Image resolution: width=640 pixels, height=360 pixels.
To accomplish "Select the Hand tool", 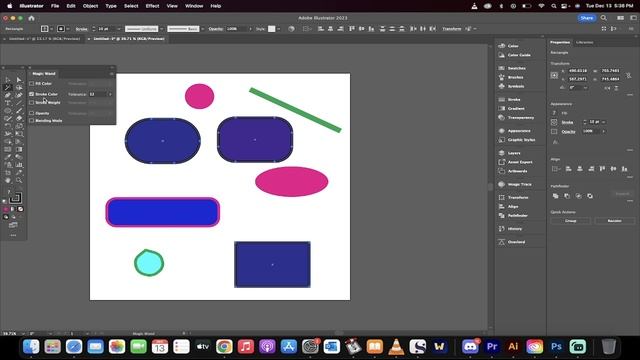I will (x=8, y=180).
